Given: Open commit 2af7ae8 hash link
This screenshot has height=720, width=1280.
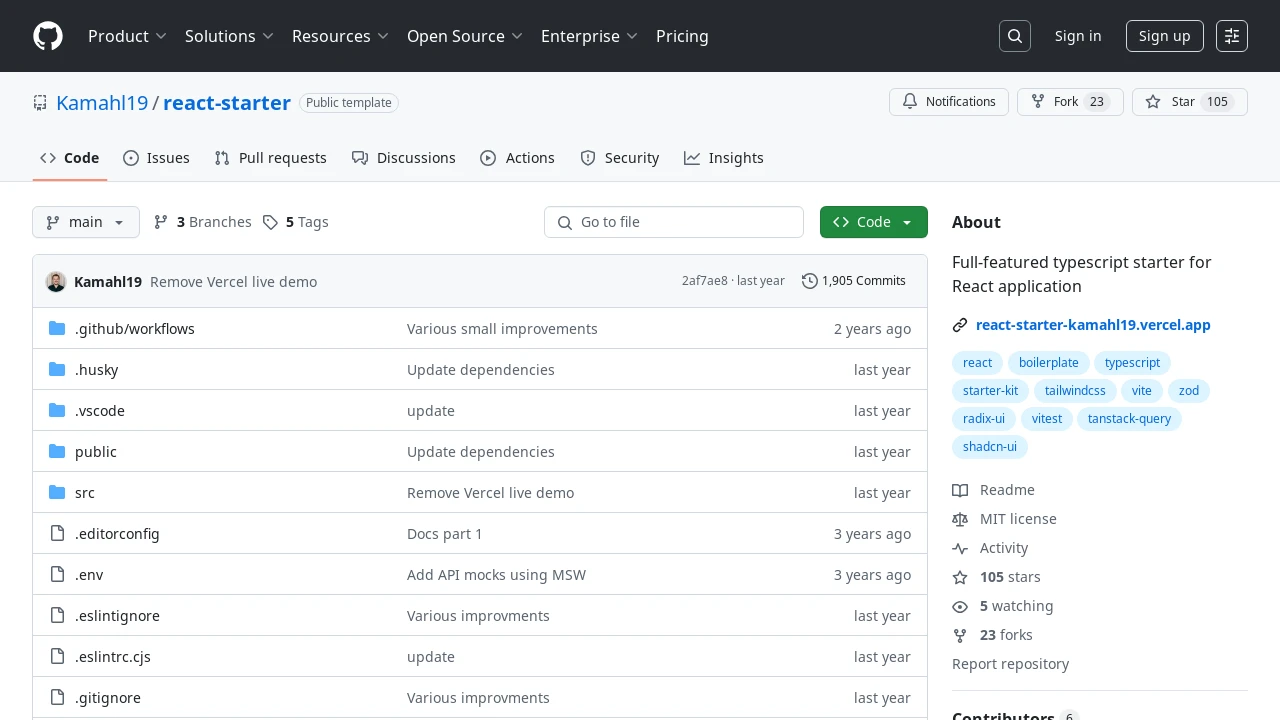Looking at the screenshot, I should (x=705, y=281).
